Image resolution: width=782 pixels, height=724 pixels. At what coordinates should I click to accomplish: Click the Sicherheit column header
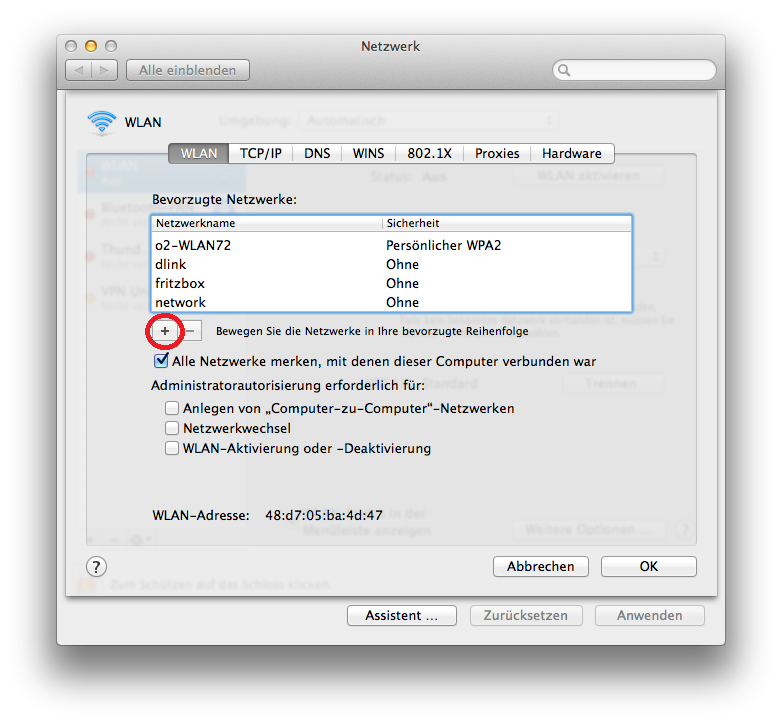click(x=507, y=223)
